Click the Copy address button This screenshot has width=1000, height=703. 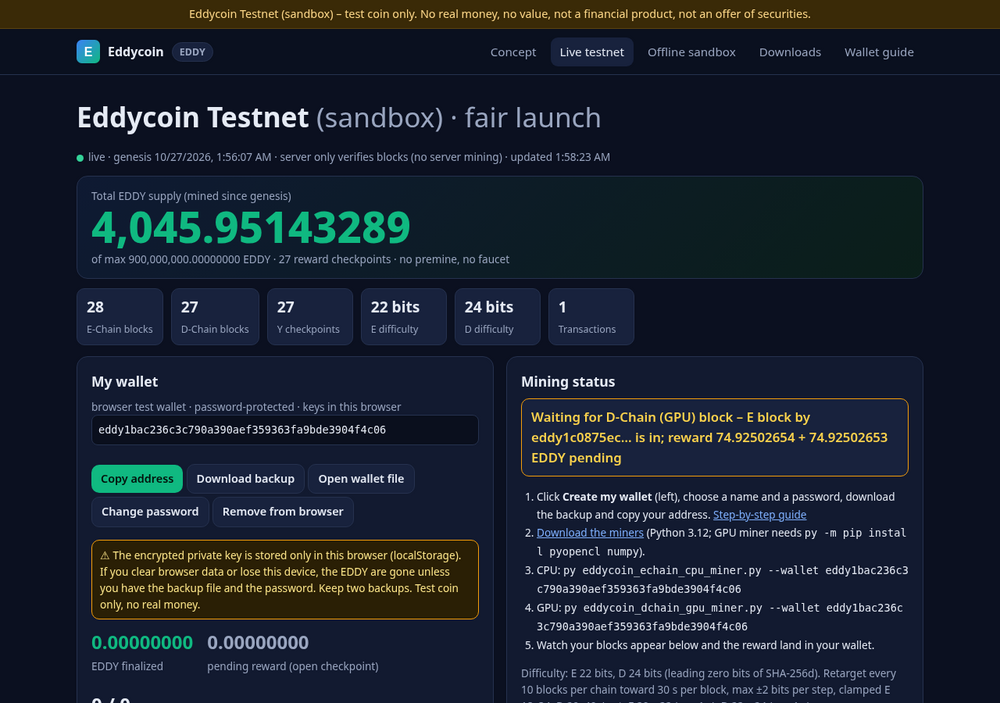point(137,478)
